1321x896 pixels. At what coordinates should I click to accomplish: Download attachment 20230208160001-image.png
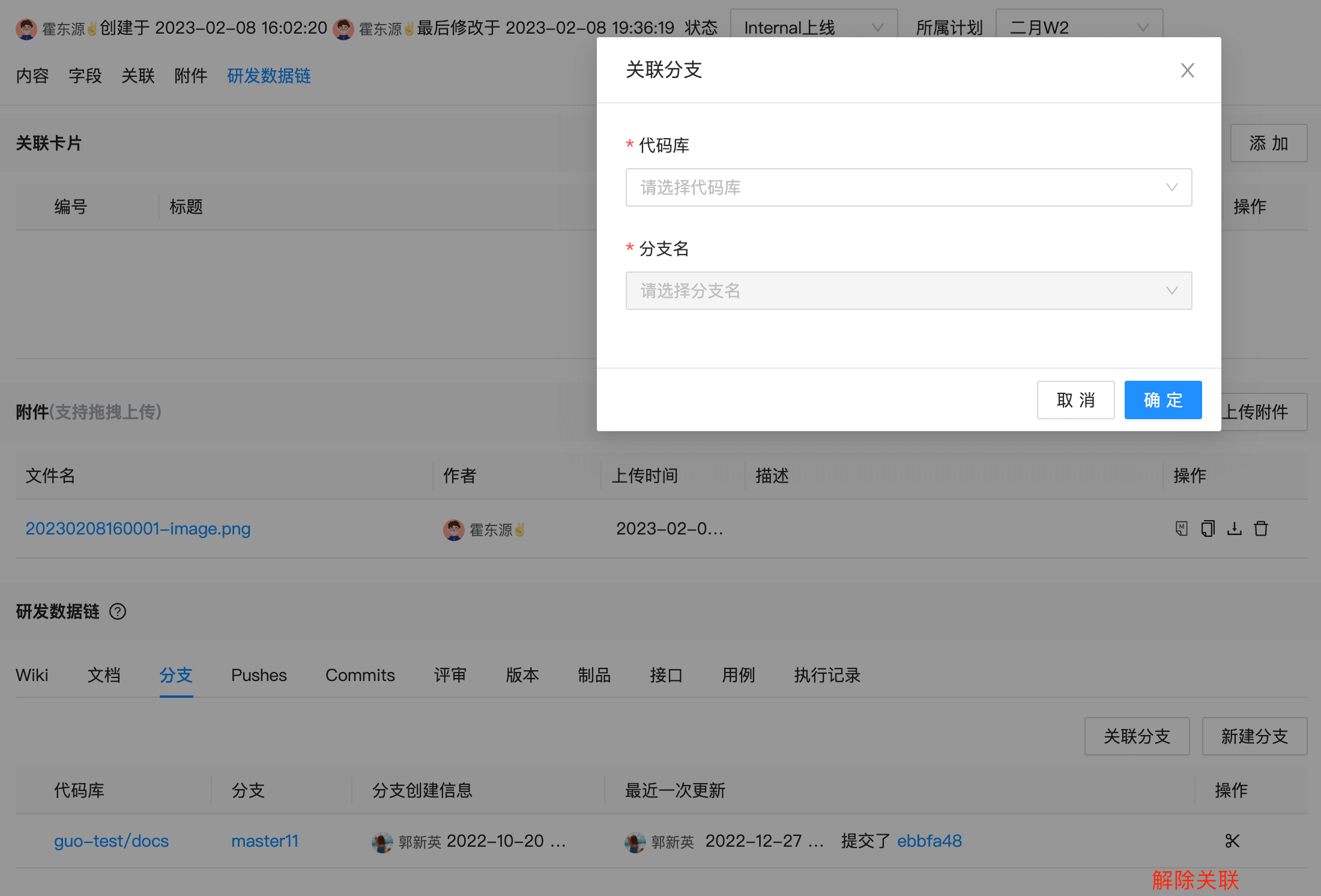pos(1235,528)
